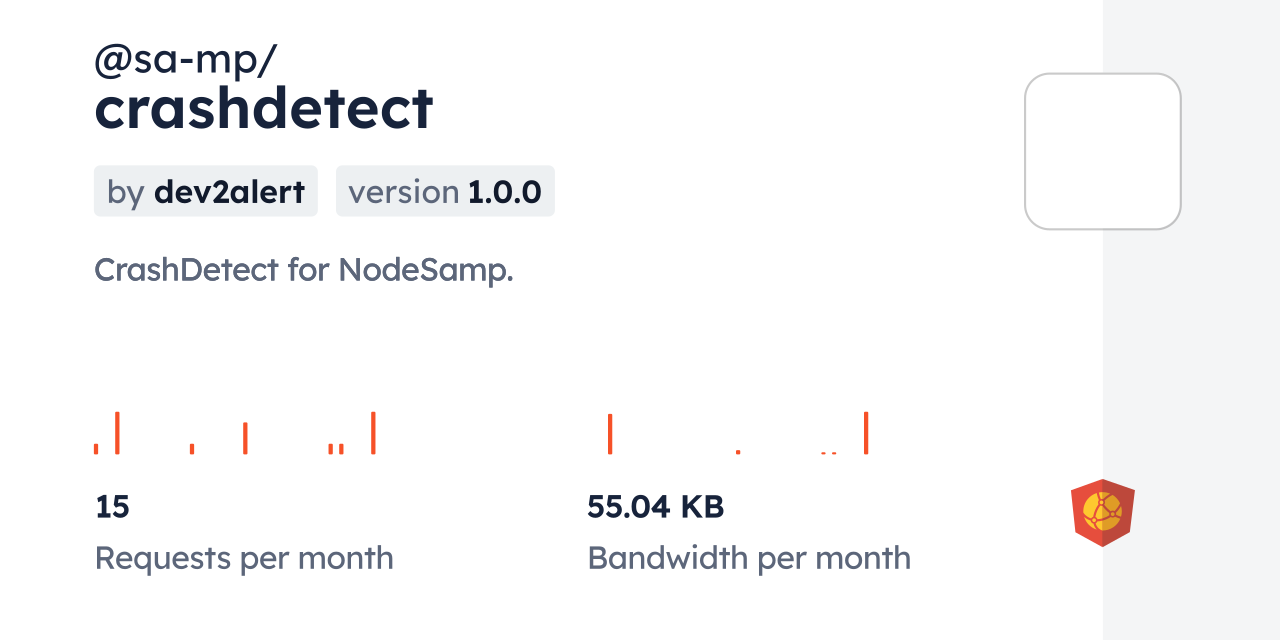Click the rightmost bar in the requests chart
Screen dimensions: 1280x640
coord(373,433)
